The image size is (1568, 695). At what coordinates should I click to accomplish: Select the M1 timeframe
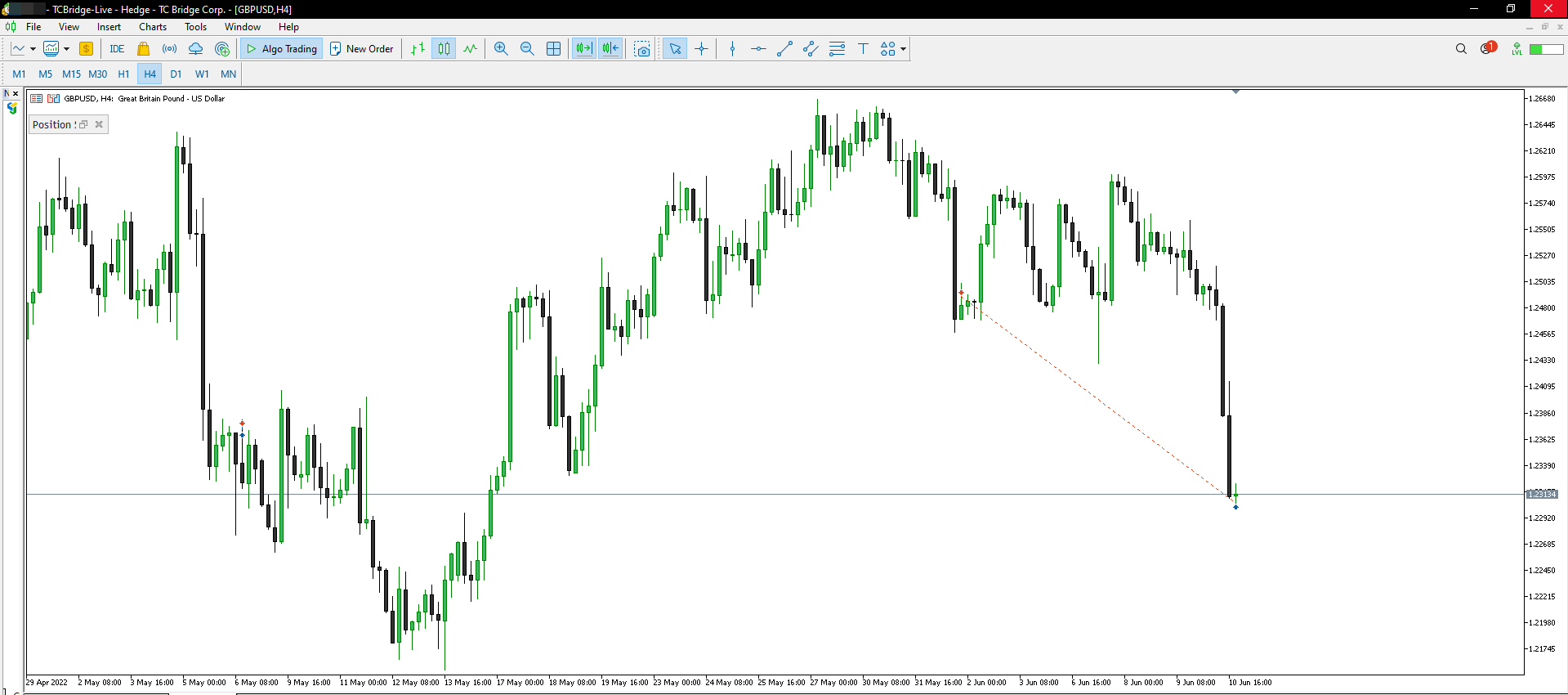click(19, 74)
